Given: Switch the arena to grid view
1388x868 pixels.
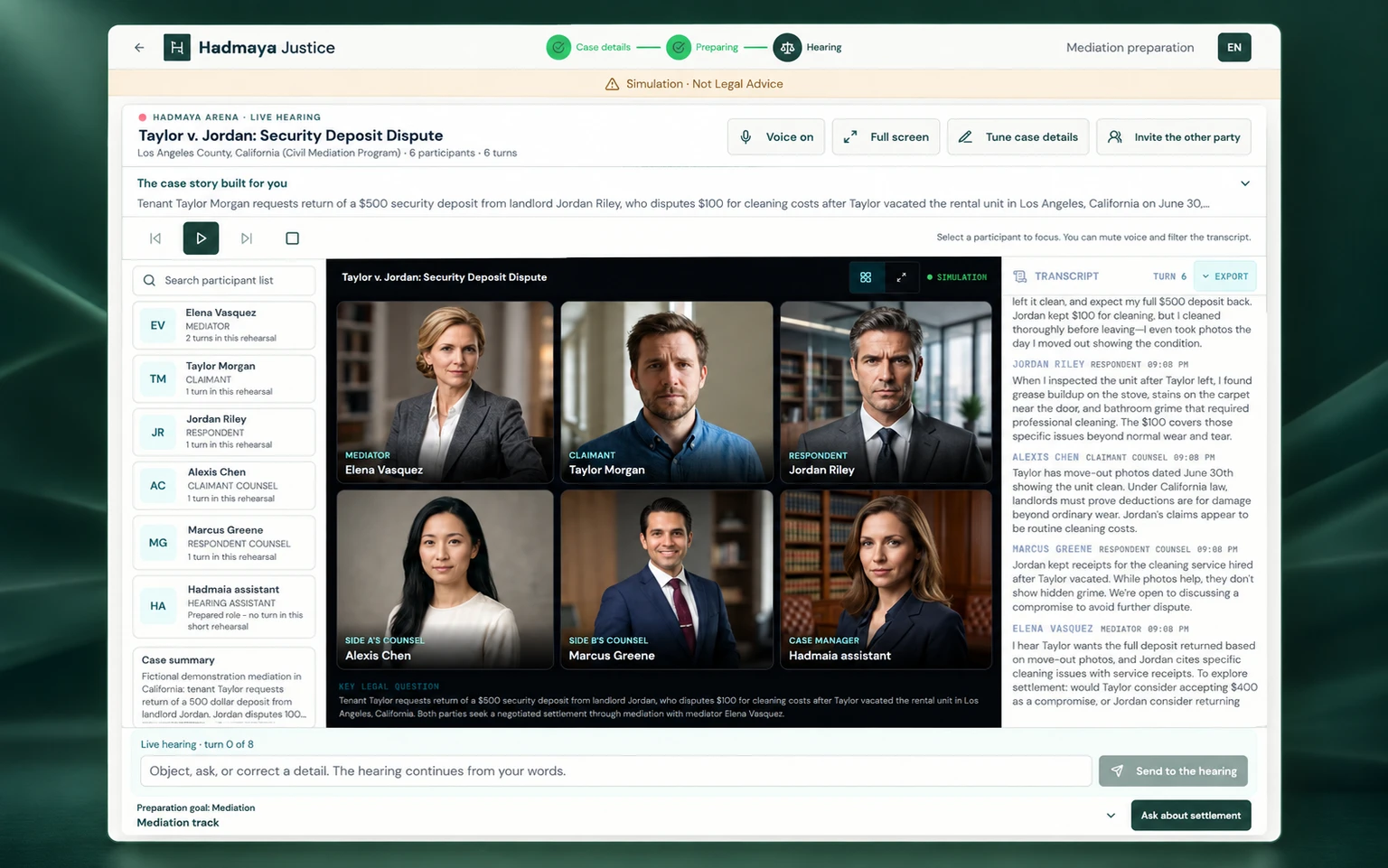Looking at the screenshot, I should (x=866, y=277).
